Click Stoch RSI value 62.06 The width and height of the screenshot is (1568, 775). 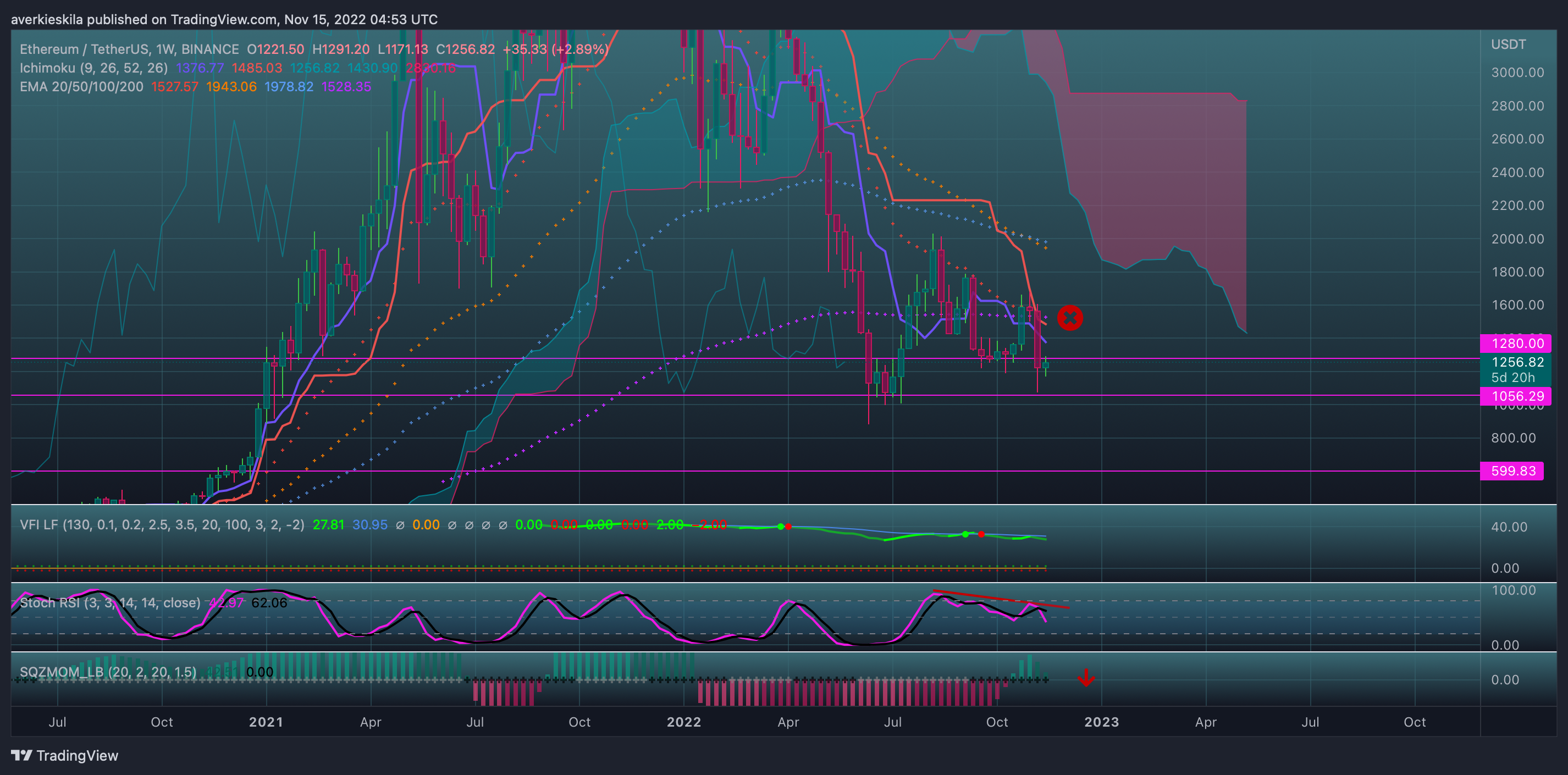(269, 603)
